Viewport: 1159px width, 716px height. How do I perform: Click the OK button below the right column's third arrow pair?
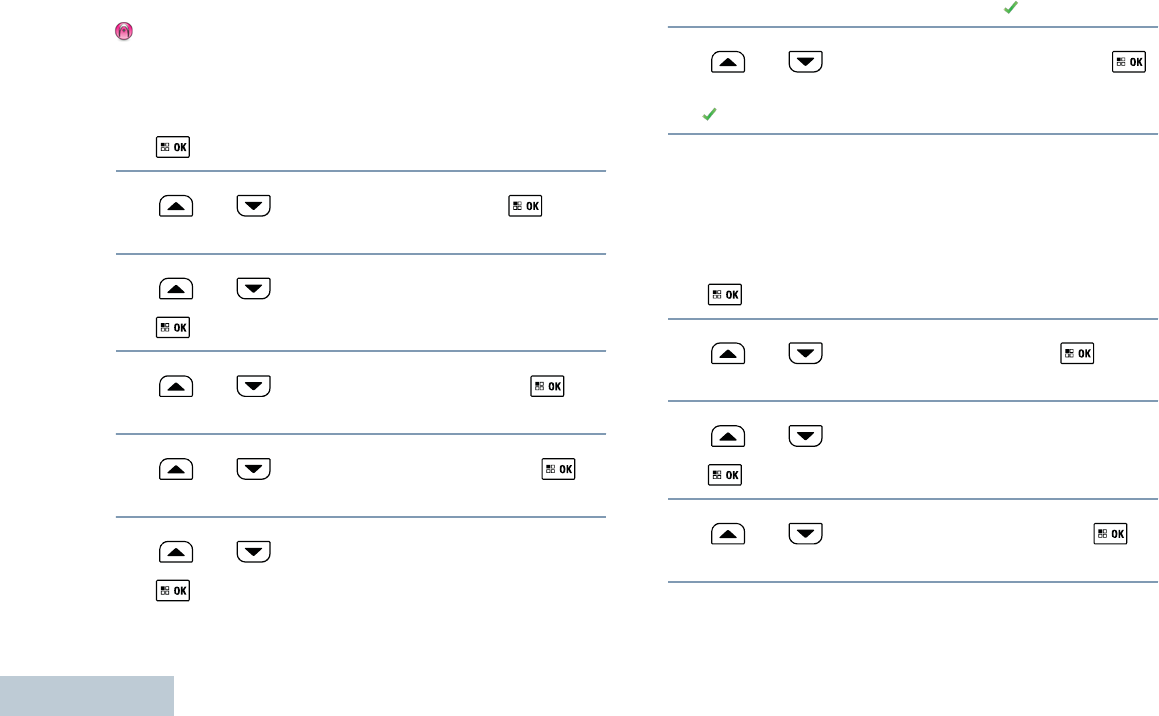[725, 475]
